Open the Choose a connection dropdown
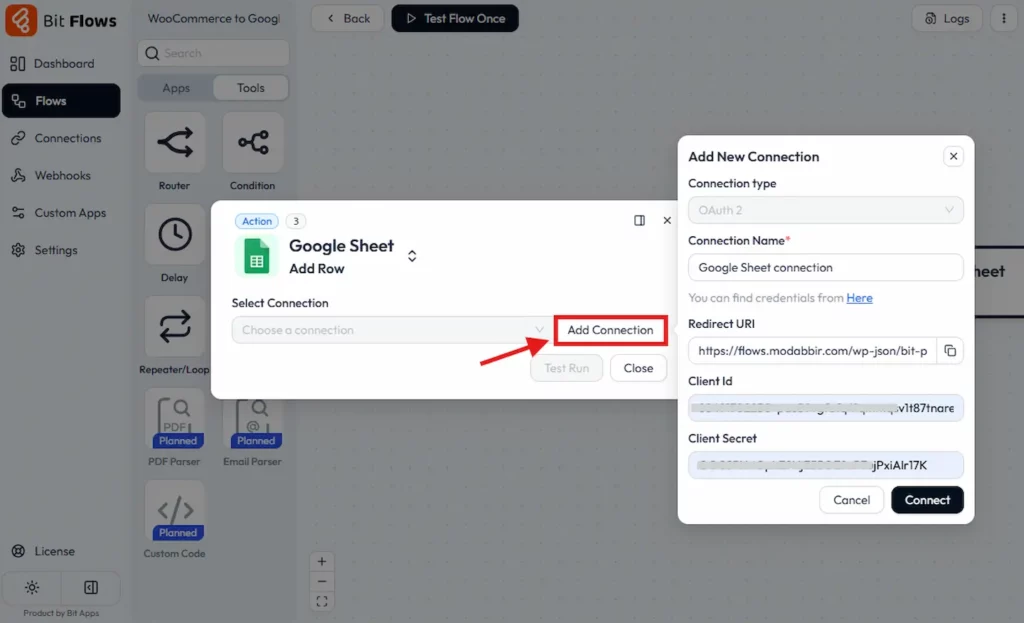Image resolution: width=1024 pixels, height=623 pixels. point(385,329)
